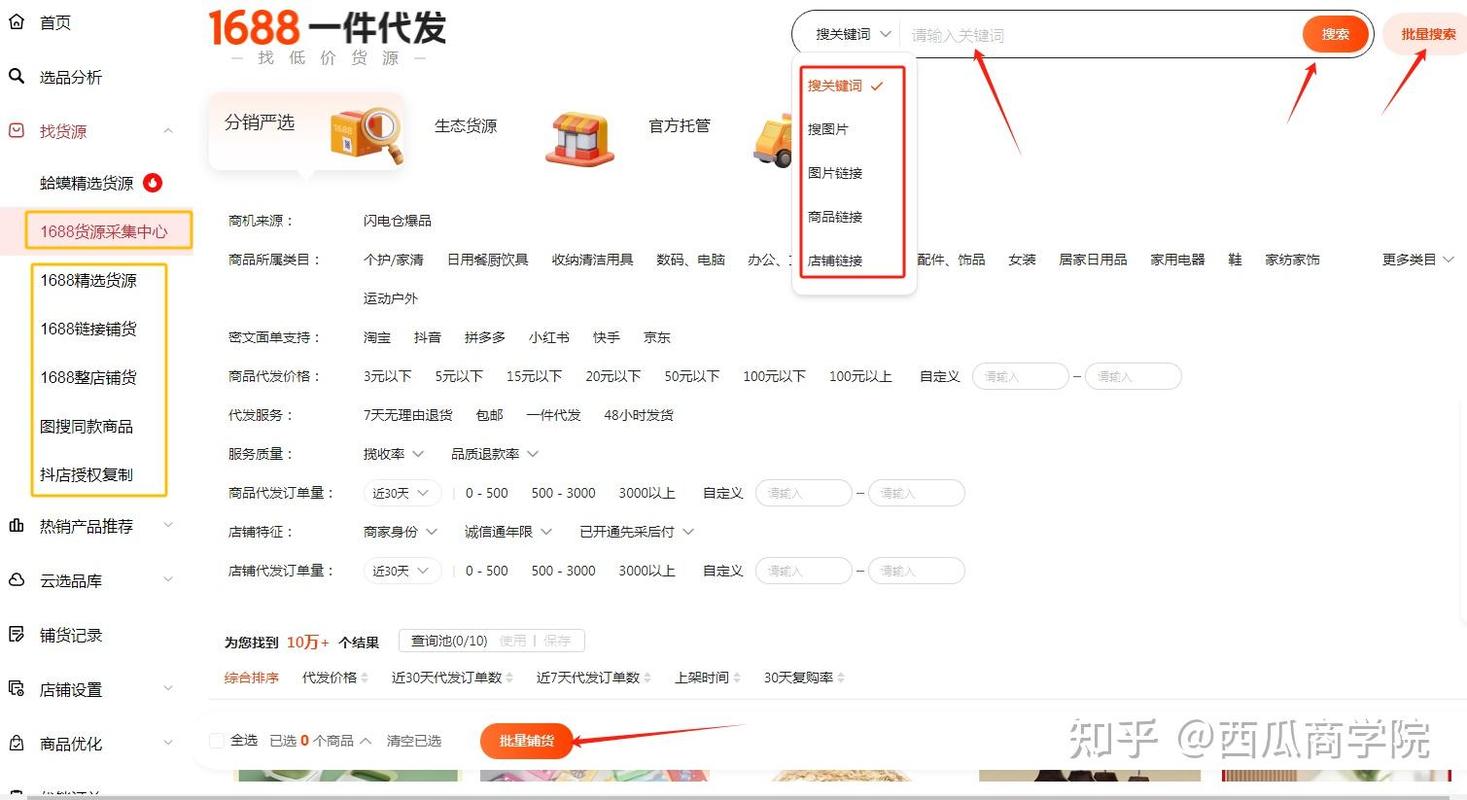The height and width of the screenshot is (800, 1467).
Task: Sort by 代发价格 arrows icon
Action: coord(364,678)
